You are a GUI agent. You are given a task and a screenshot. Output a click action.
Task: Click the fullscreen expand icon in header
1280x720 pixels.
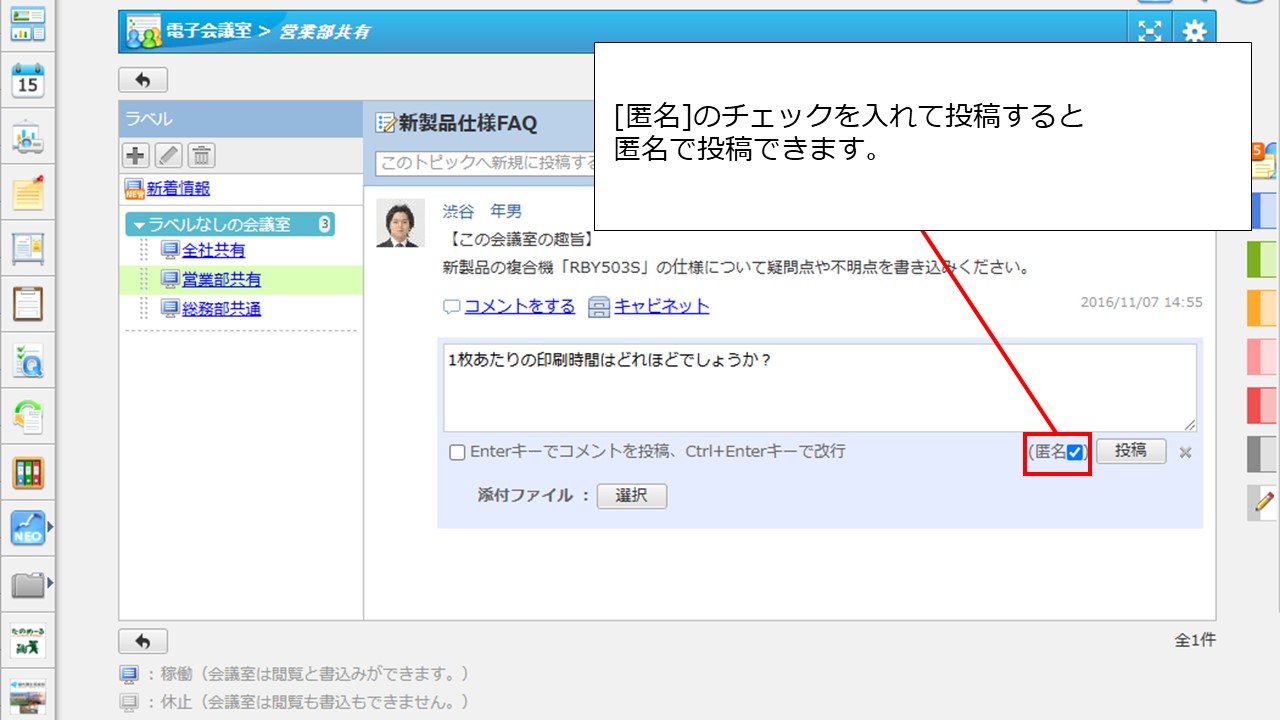(1150, 32)
